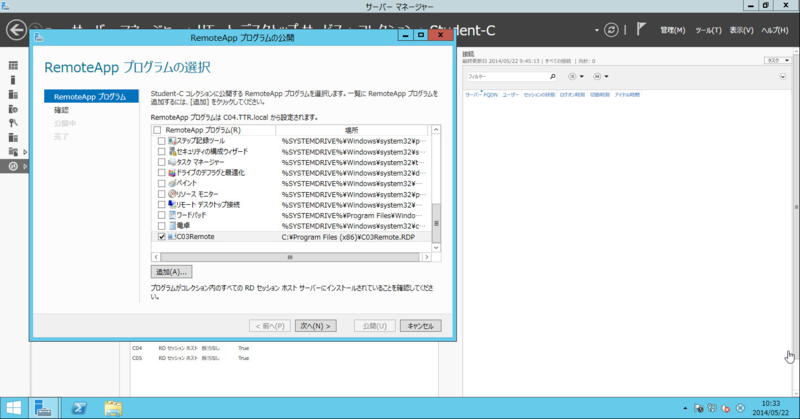
Task: Click the key-shaped icon in Server Manager sidebar
Action: 13,123
